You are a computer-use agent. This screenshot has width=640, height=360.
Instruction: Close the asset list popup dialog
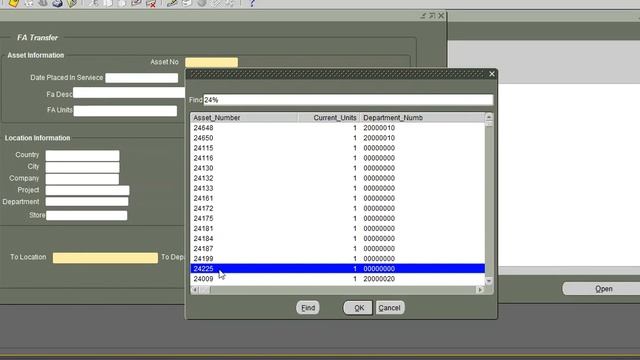pos(491,74)
